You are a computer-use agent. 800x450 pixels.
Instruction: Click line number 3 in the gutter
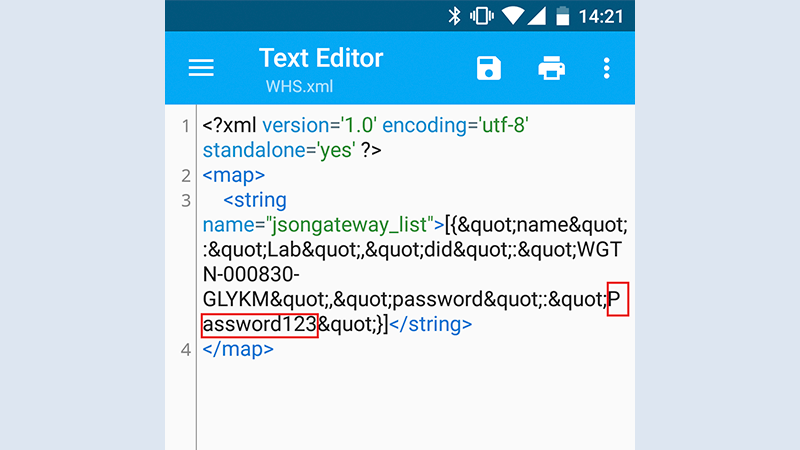pyautogui.click(x=185, y=201)
